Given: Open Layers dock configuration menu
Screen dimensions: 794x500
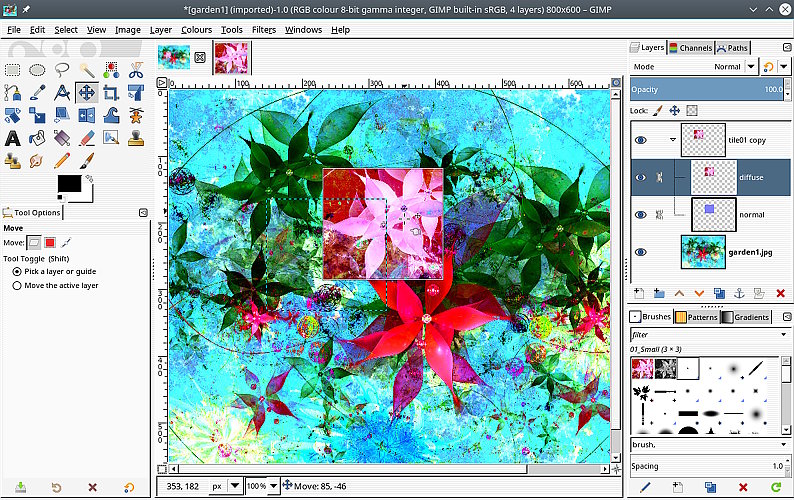Looking at the screenshot, I should (786, 47).
